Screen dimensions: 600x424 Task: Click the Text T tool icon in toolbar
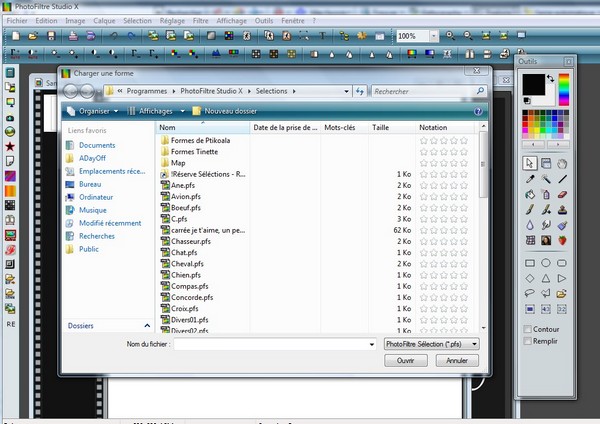tap(322, 36)
